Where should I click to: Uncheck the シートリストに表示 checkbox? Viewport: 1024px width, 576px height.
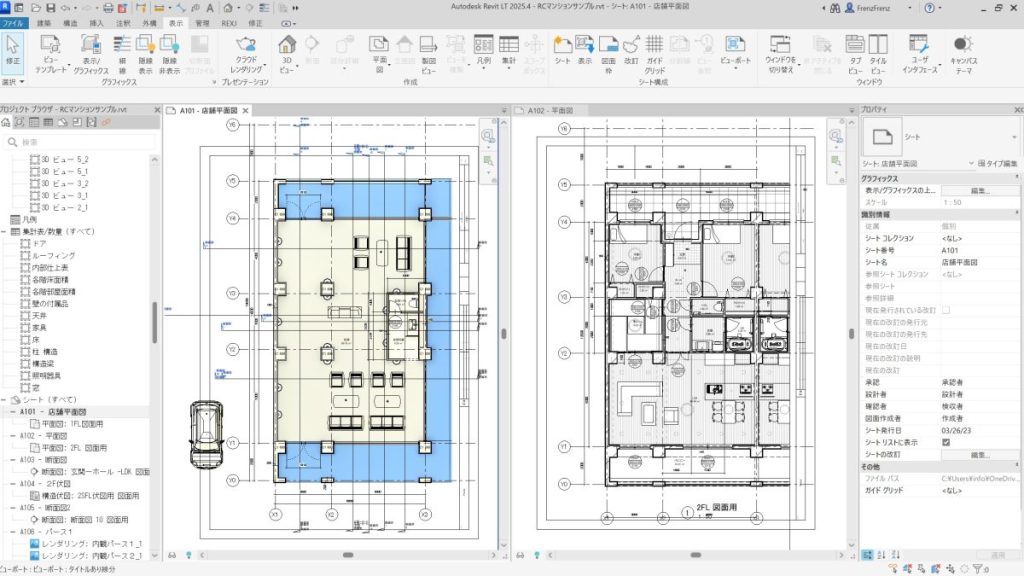(x=946, y=441)
